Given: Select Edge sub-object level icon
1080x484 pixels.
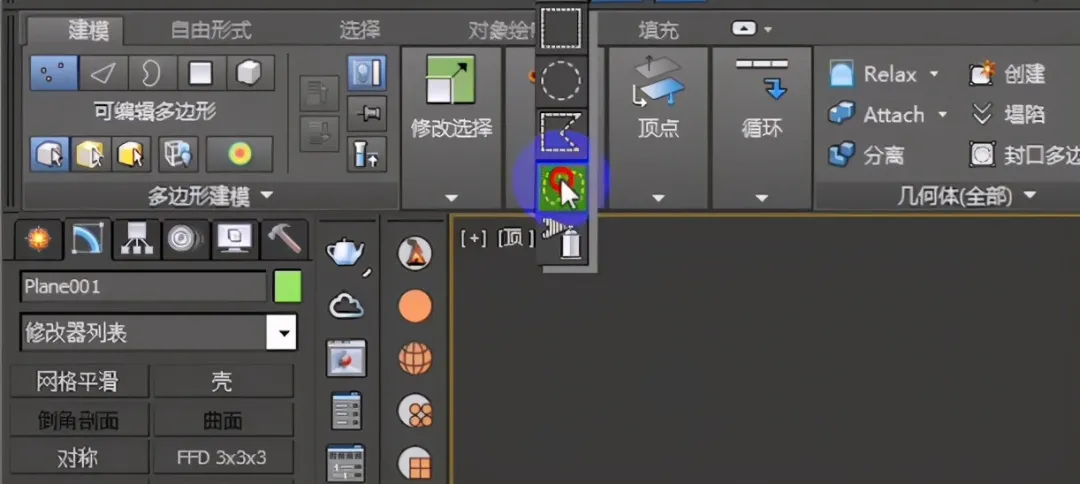Looking at the screenshot, I should (103, 73).
